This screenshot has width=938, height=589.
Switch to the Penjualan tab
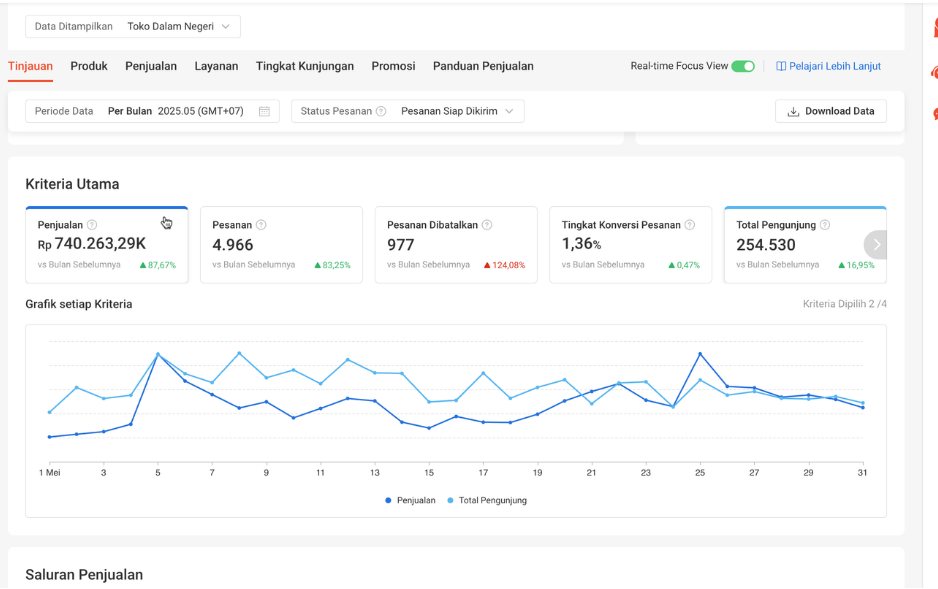(151, 66)
